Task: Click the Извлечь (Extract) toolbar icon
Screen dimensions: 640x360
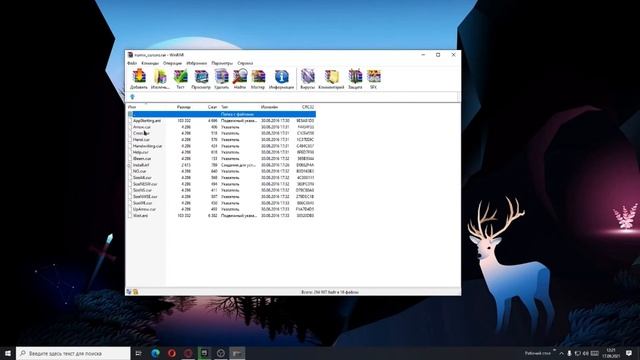Action: (160, 79)
